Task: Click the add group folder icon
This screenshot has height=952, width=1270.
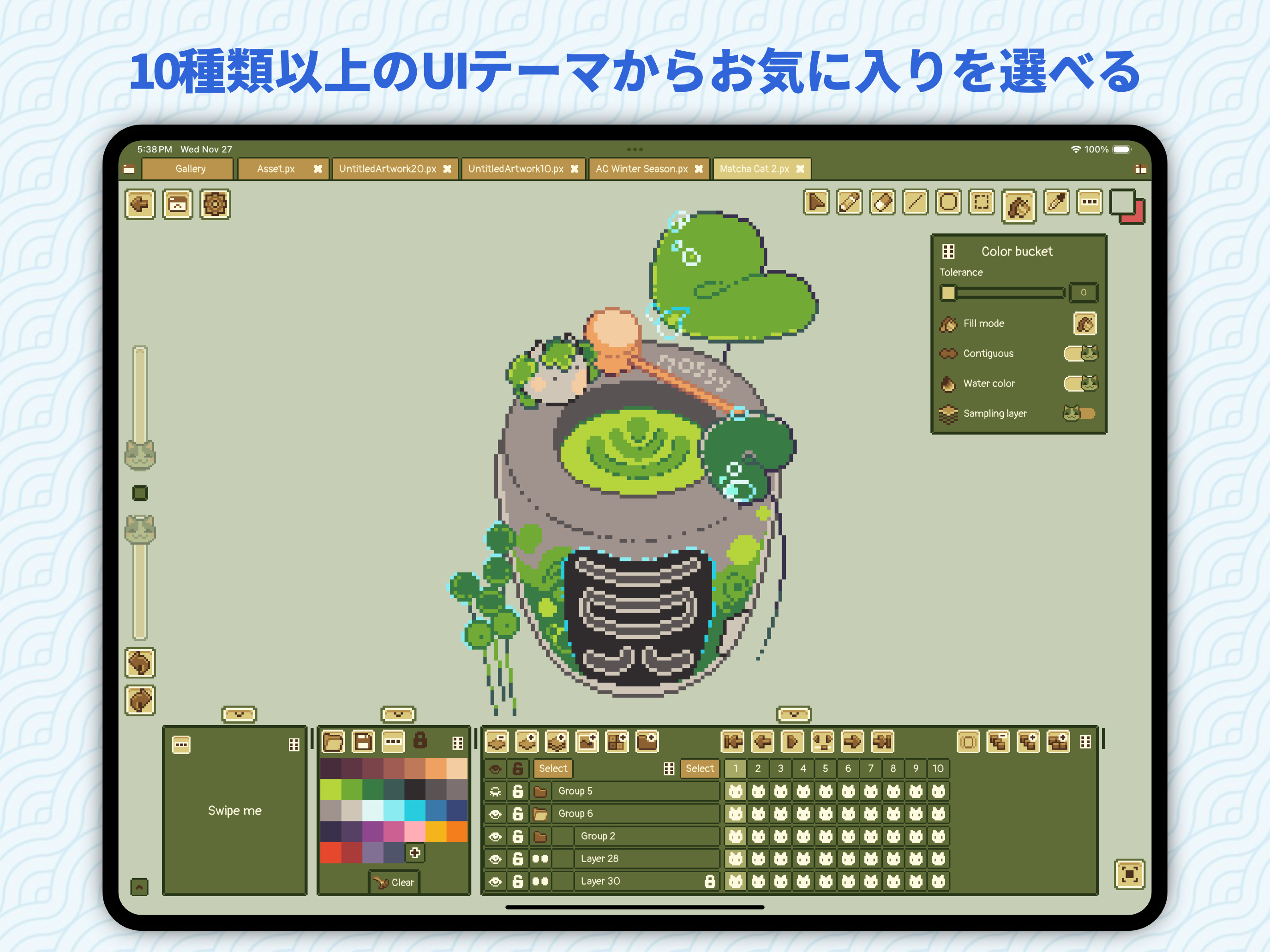Action: coord(647,742)
